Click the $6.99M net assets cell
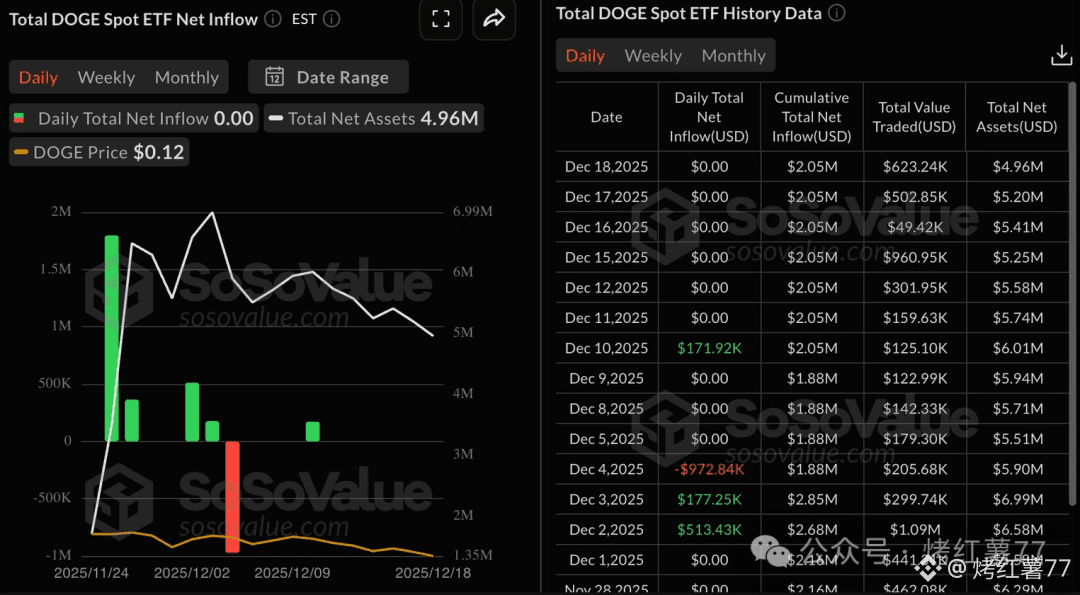The height and width of the screenshot is (595, 1080). [1017, 500]
